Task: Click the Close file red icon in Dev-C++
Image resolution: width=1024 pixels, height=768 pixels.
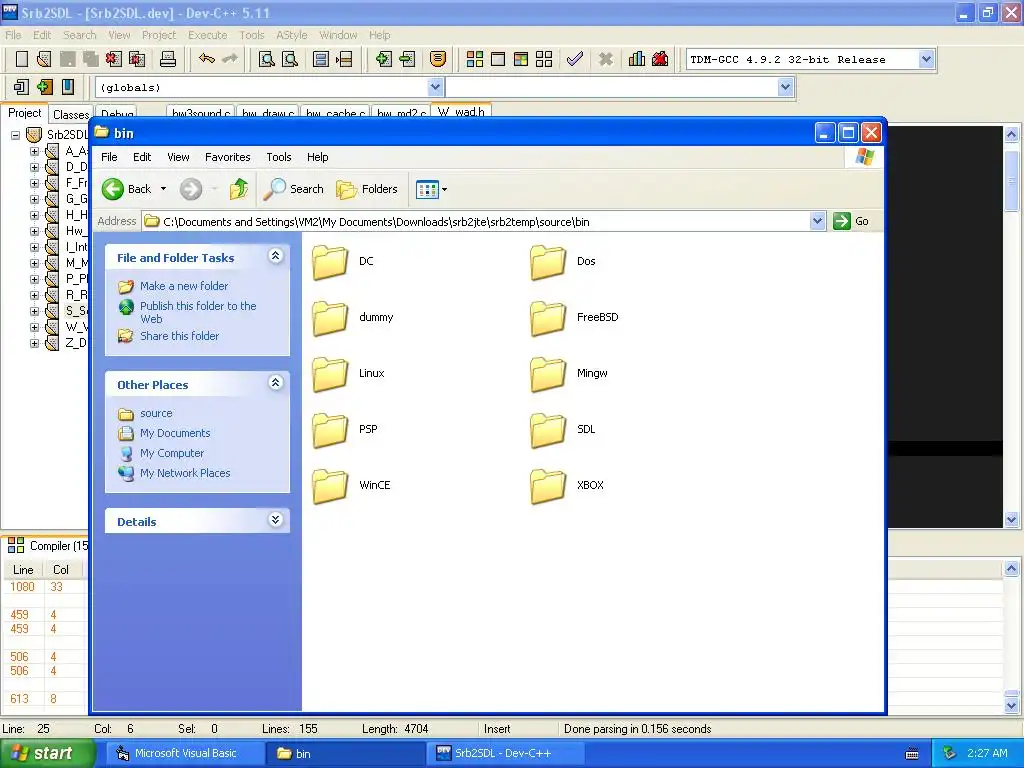Action: tap(114, 59)
